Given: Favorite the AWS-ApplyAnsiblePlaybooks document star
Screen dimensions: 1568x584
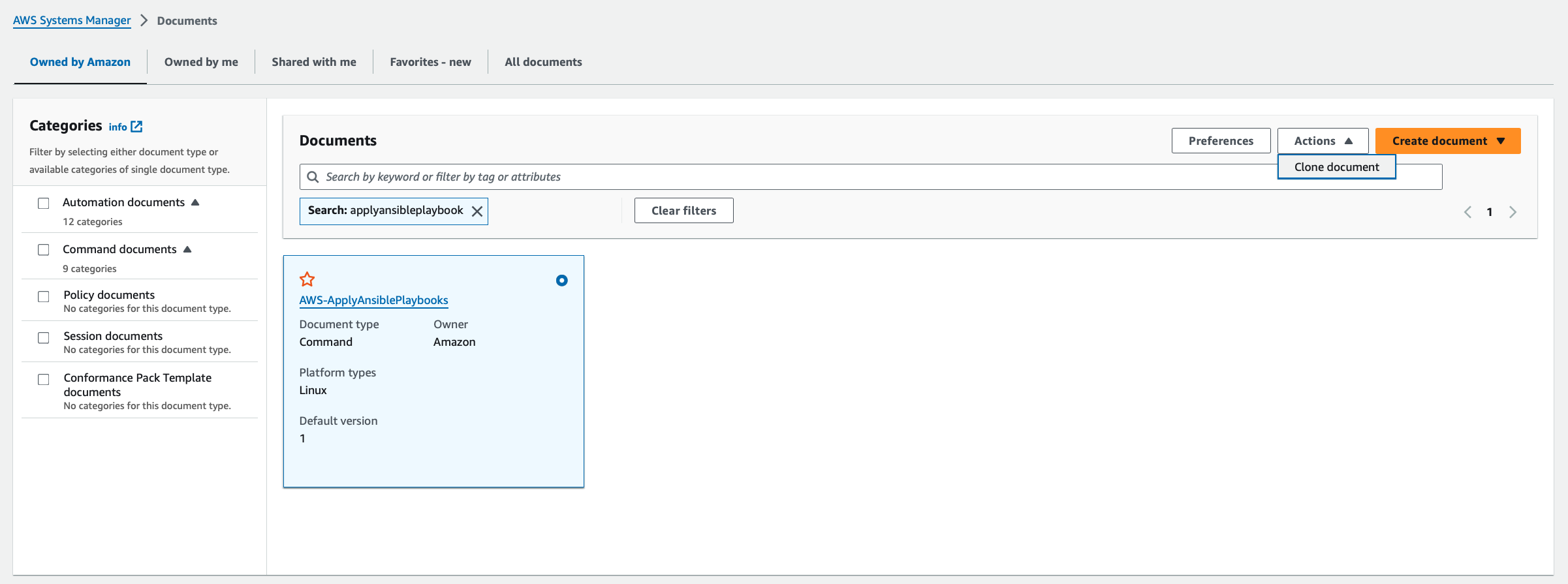Looking at the screenshot, I should [x=307, y=279].
